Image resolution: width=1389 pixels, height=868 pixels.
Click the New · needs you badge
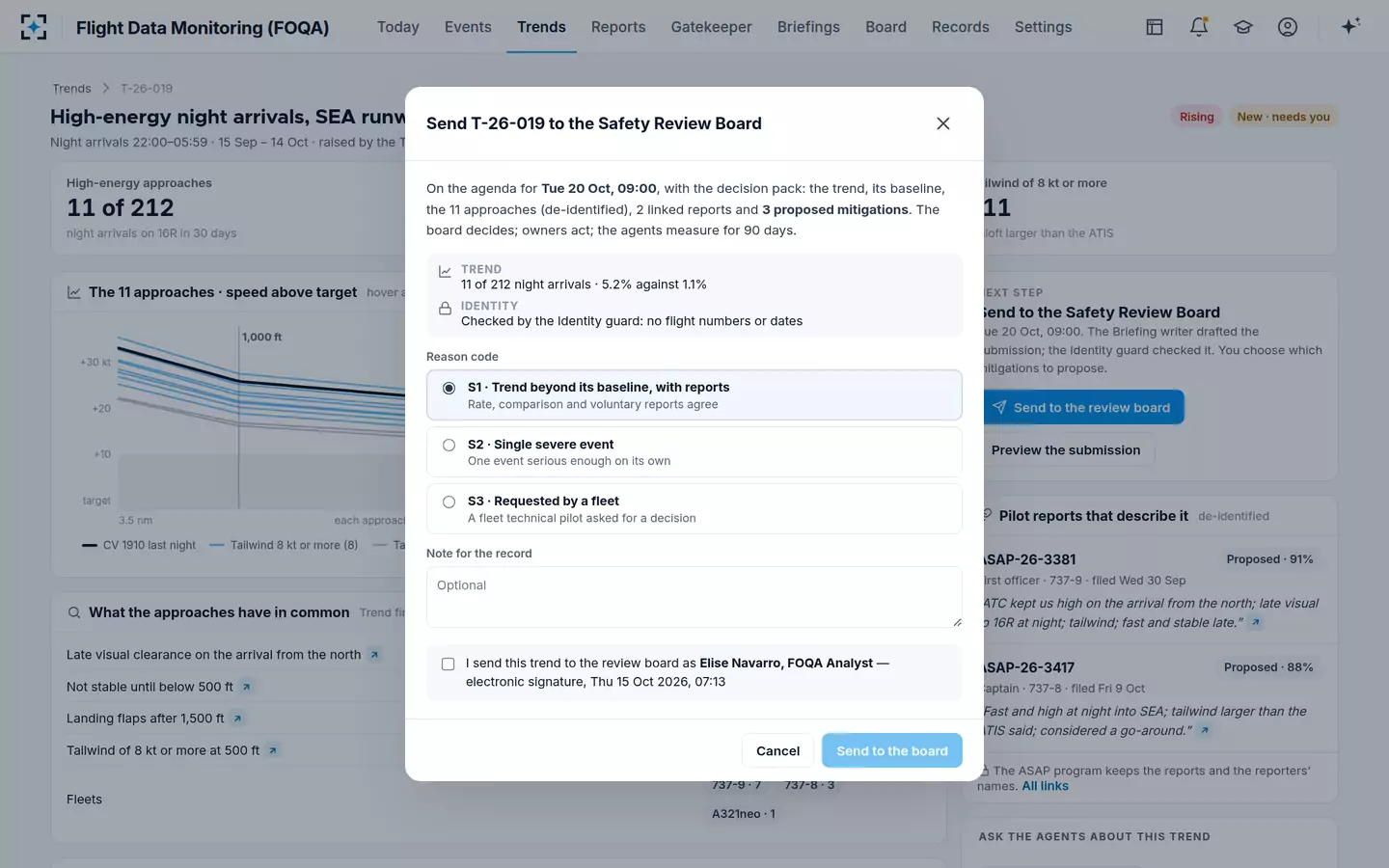1283,117
